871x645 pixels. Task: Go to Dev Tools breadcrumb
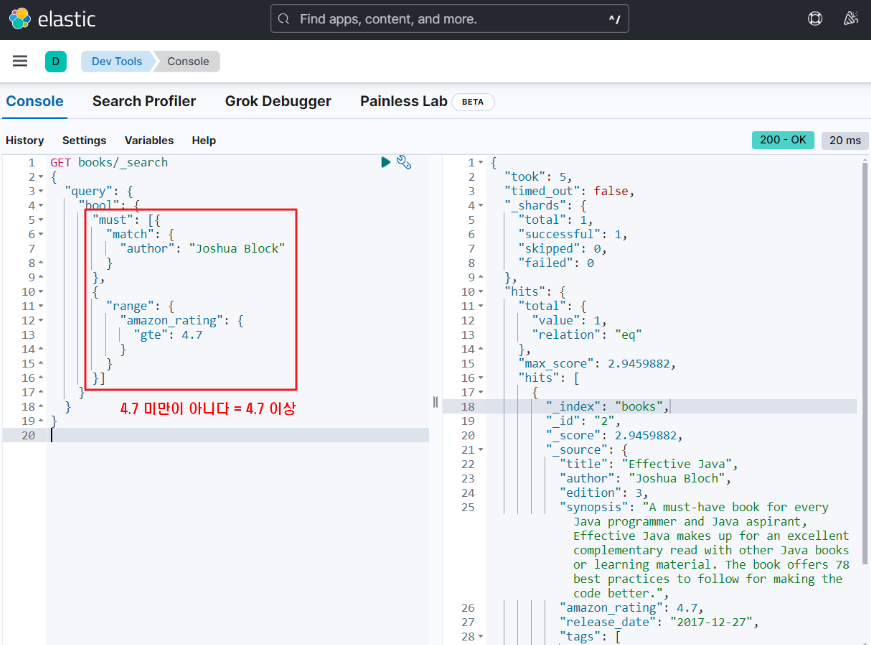[x=117, y=61]
